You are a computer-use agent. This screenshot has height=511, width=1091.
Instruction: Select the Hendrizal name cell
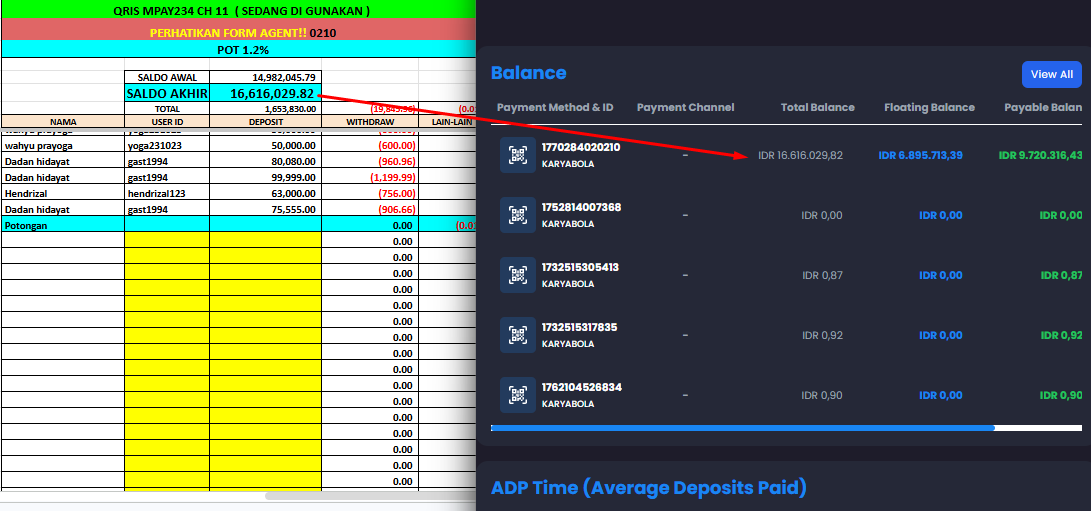pos(63,193)
